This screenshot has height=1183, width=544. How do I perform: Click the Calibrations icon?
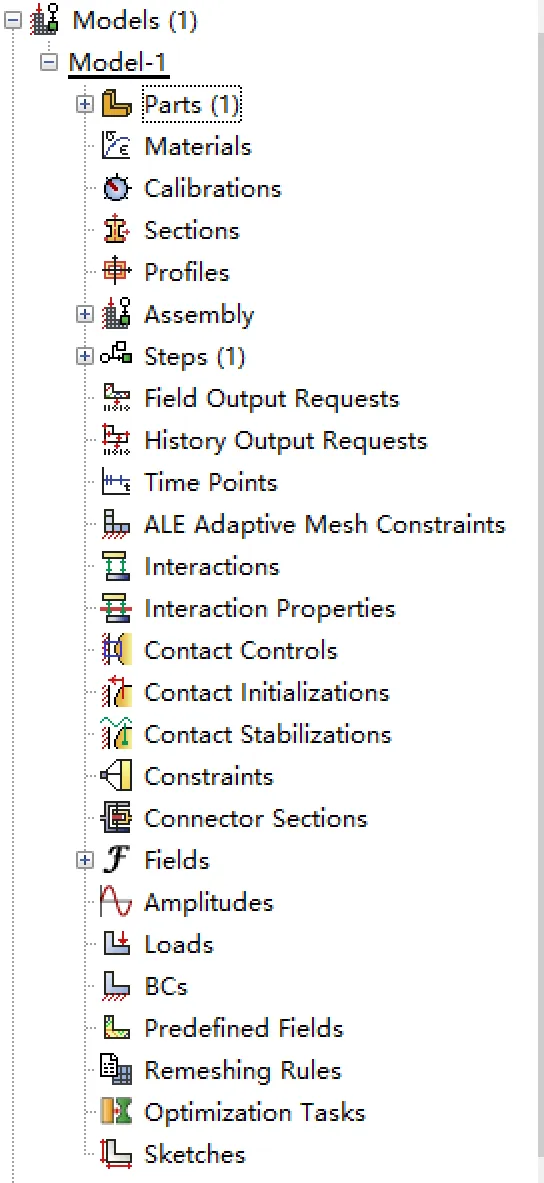tap(116, 189)
